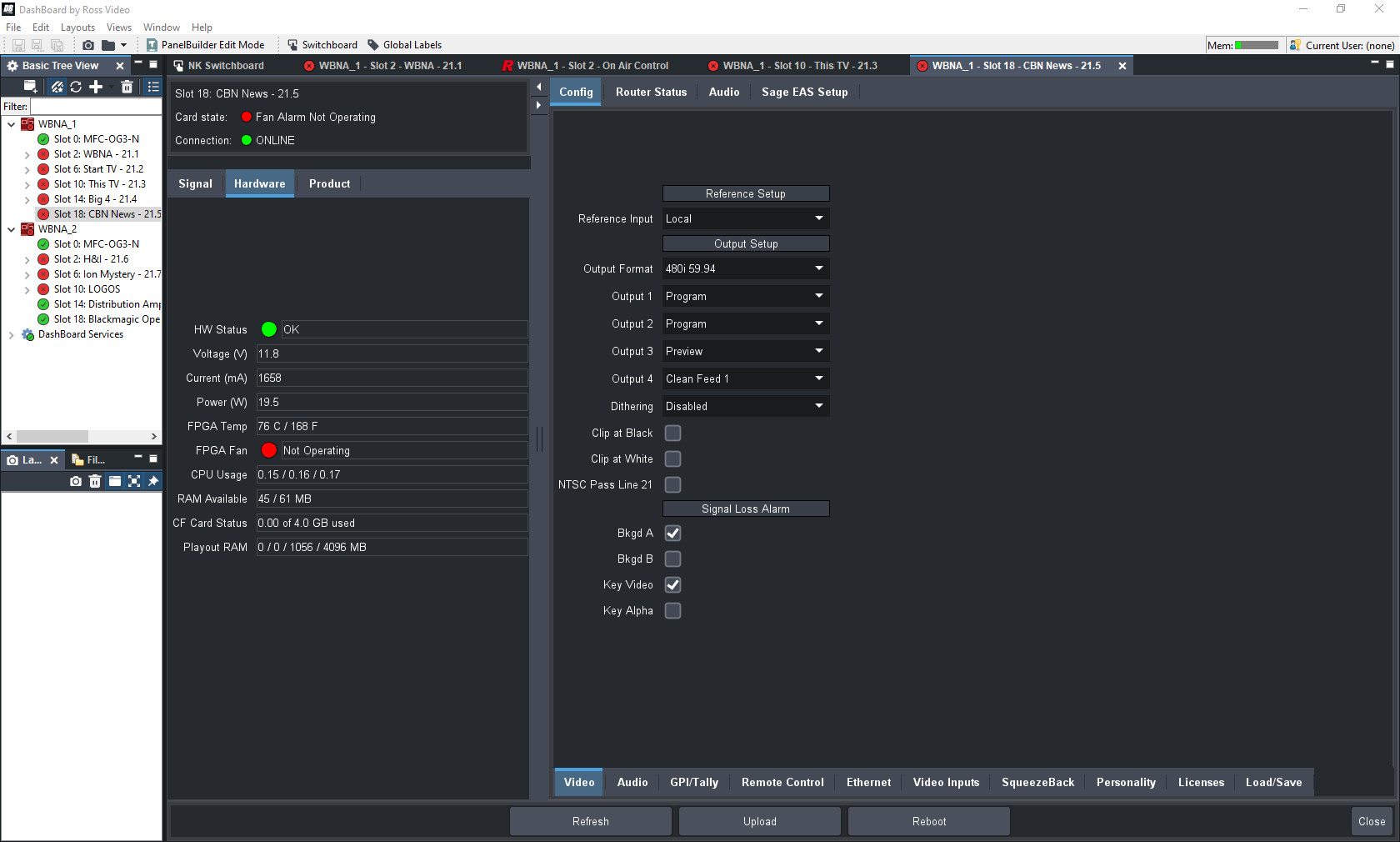Viewport: 1400px width, 842px height.
Task: Click the Mem usage progress bar
Action: pos(1257,45)
